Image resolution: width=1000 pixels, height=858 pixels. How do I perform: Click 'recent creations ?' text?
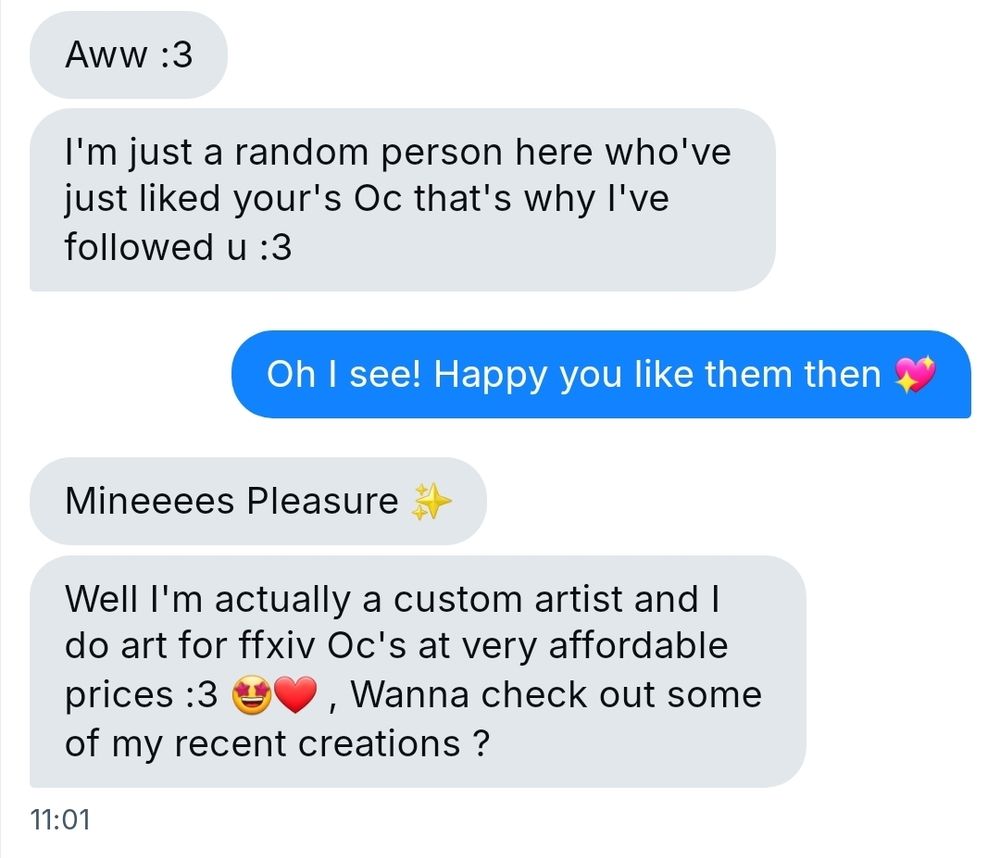click(332, 744)
